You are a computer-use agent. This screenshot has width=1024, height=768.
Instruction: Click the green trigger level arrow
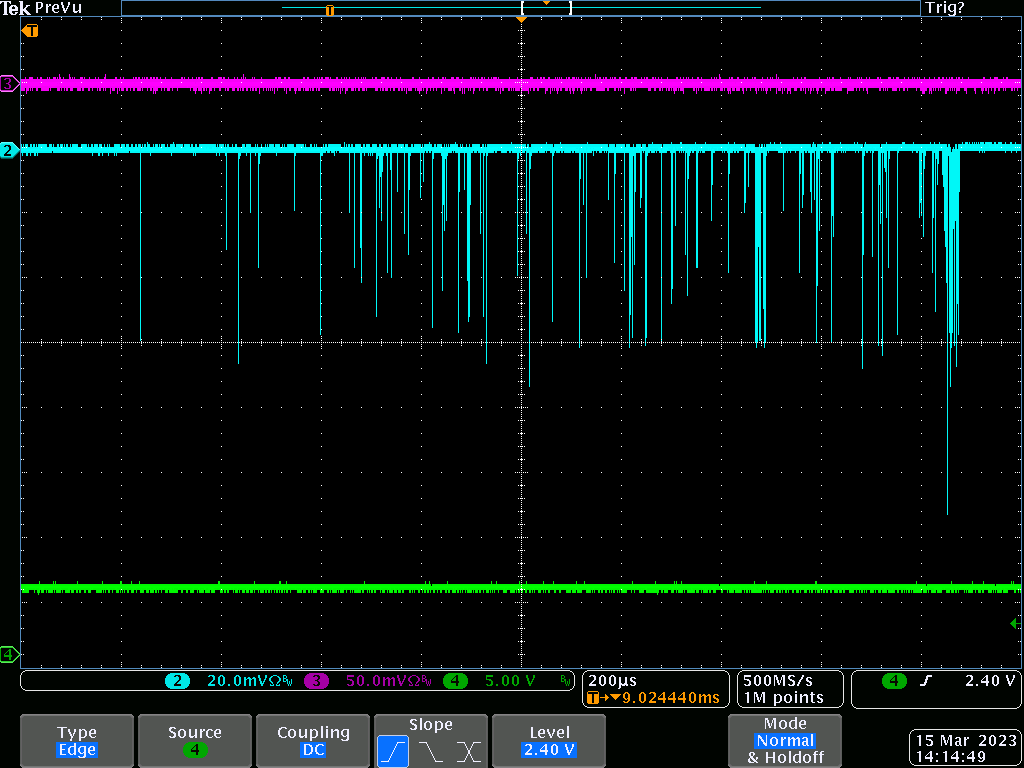point(1016,623)
